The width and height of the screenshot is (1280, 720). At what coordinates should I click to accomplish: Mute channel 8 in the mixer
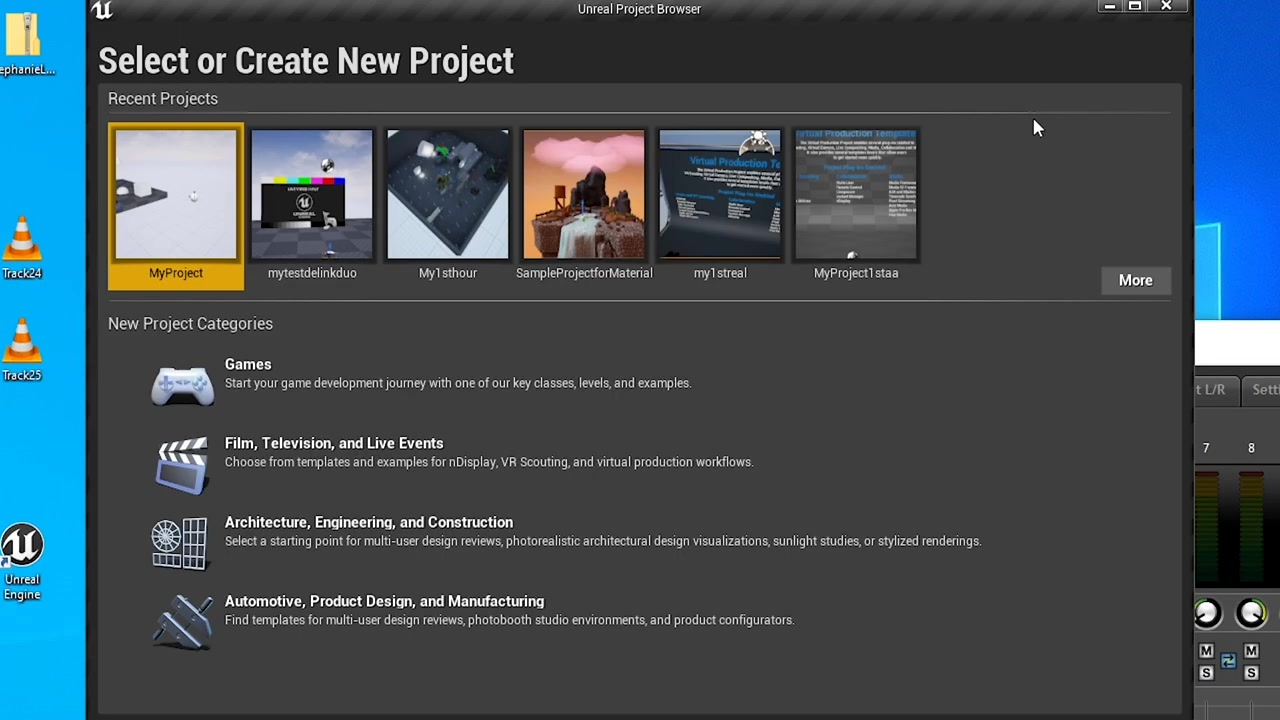tap(1251, 652)
